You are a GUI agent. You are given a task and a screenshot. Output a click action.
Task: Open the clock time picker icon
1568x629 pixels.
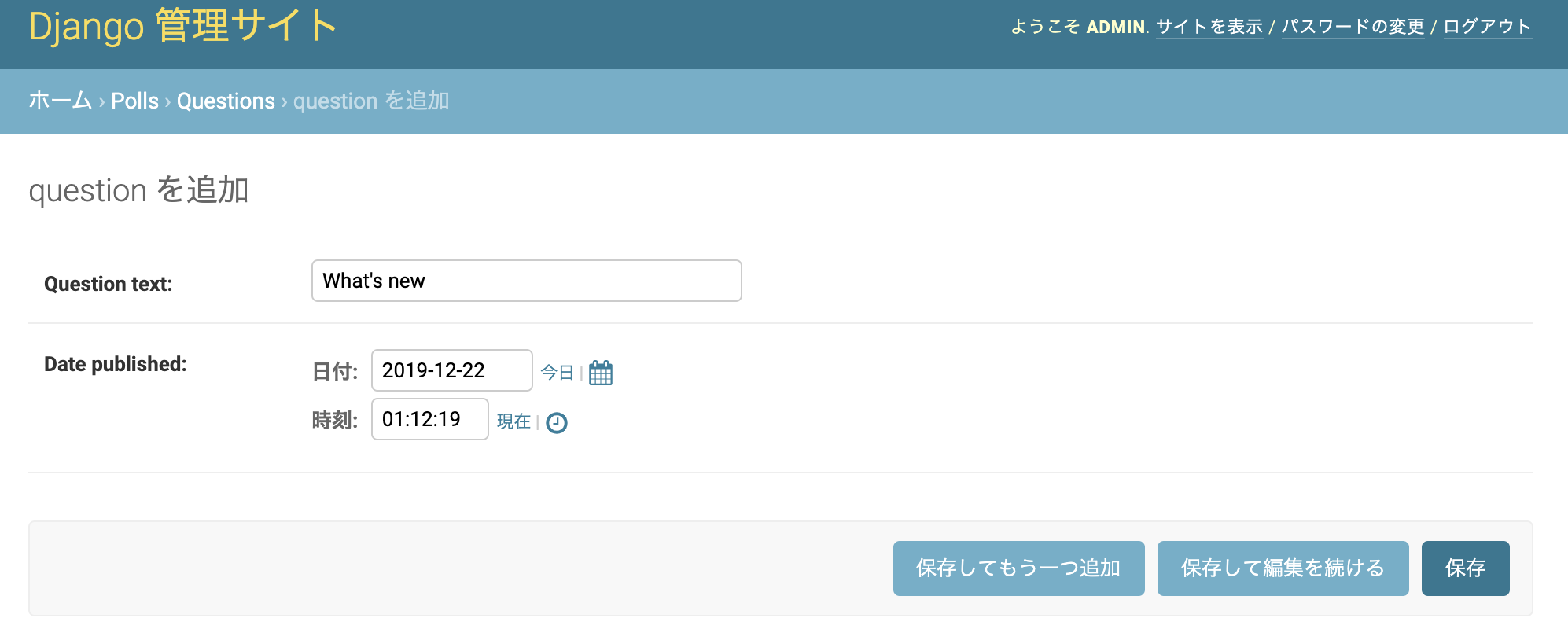[557, 423]
